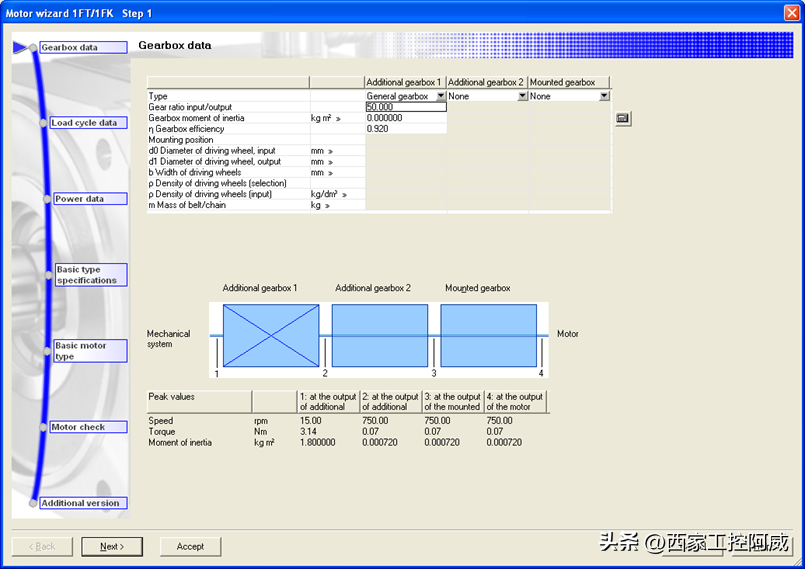Click the blue arrow beside Gearbox data step
Image resolution: width=805 pixels, height=569 pixels.
click(20, 47)
